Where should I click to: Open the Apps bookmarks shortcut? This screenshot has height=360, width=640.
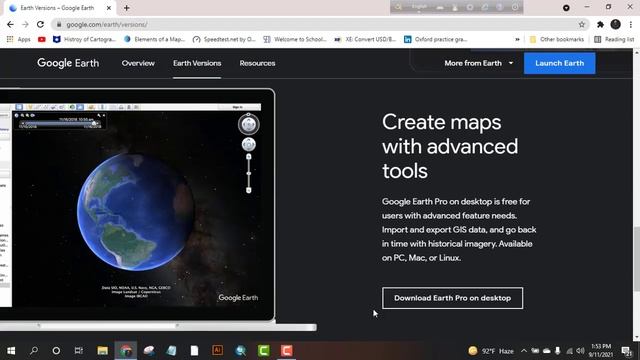(19, 39)
